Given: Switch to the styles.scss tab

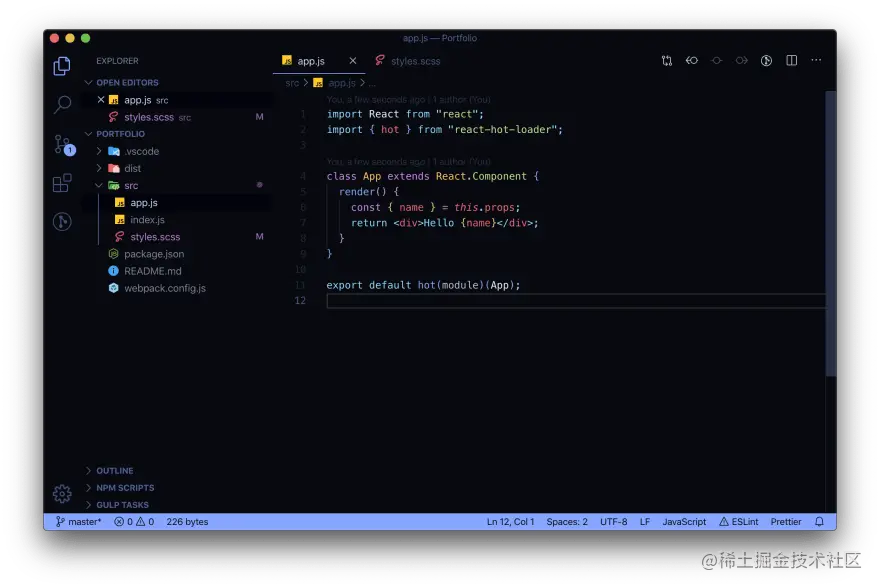Looking at the screenshot, I should coord(415,61).
